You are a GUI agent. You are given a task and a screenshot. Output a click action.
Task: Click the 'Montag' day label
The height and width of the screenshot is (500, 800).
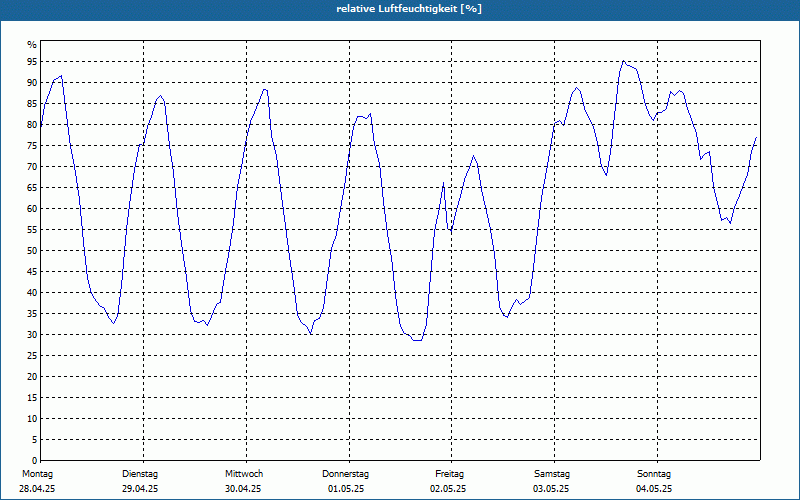pyautogui.click(x=37, y=474)
